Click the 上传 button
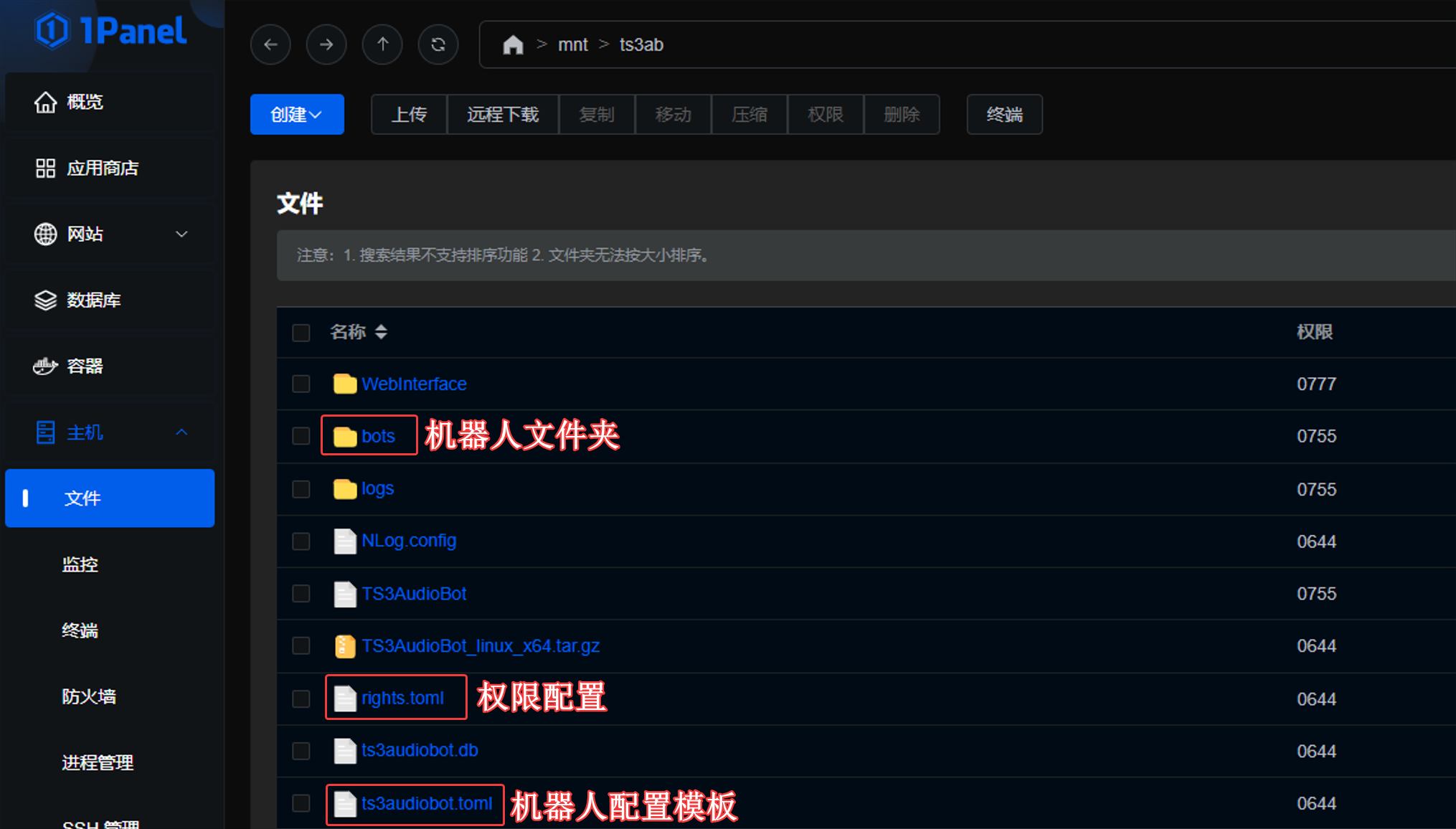The height and width of the screenshot is (829, 1456). pyautogui.click(x=409, y=115)
